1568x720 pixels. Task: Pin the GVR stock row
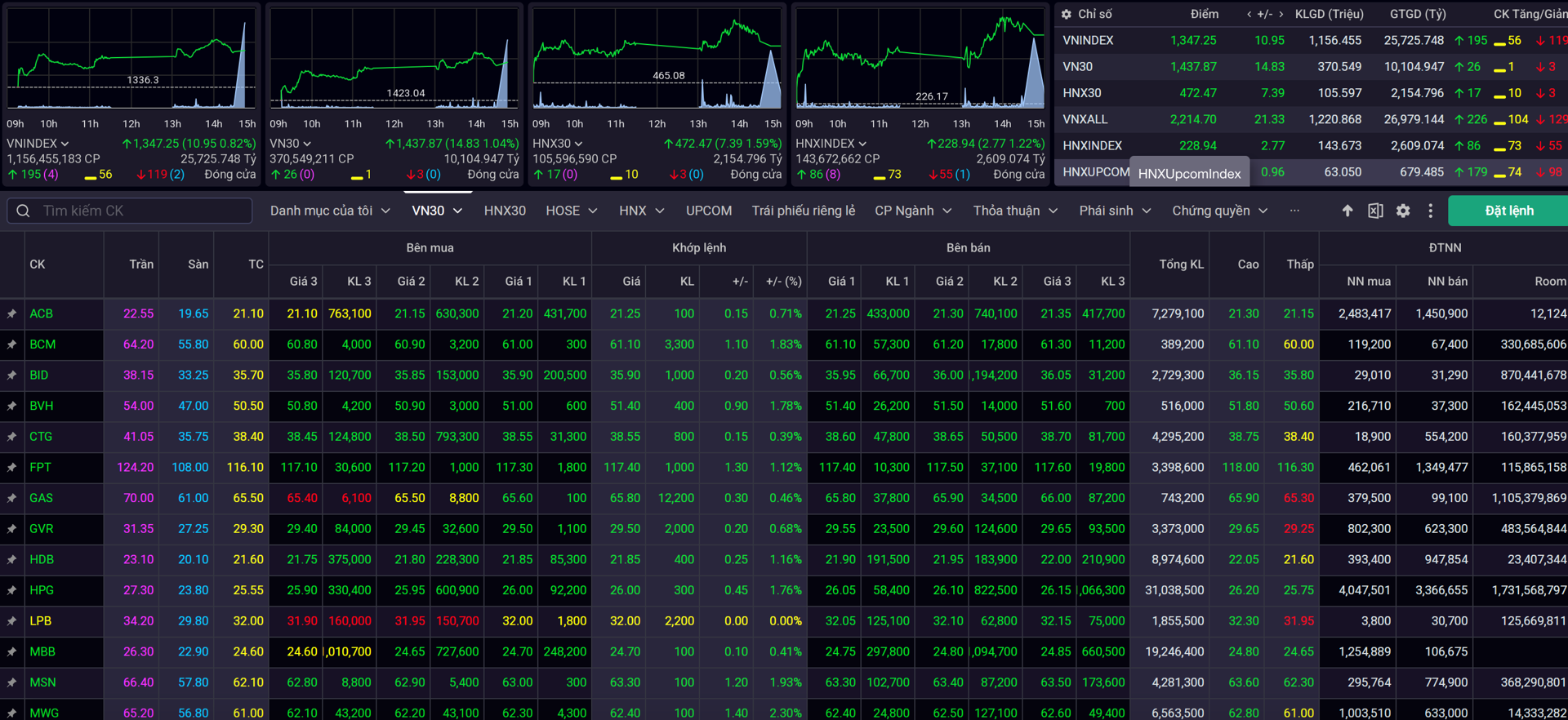(11, 529)
